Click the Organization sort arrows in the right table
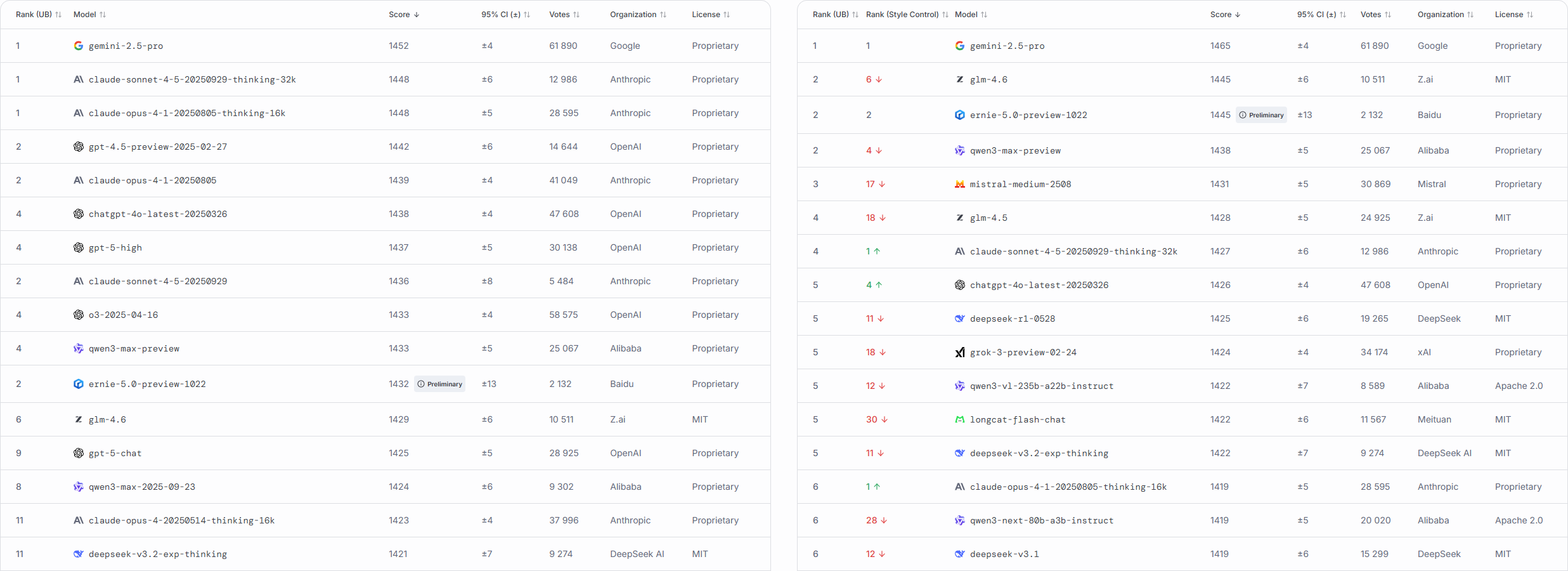 point(1470,15)
